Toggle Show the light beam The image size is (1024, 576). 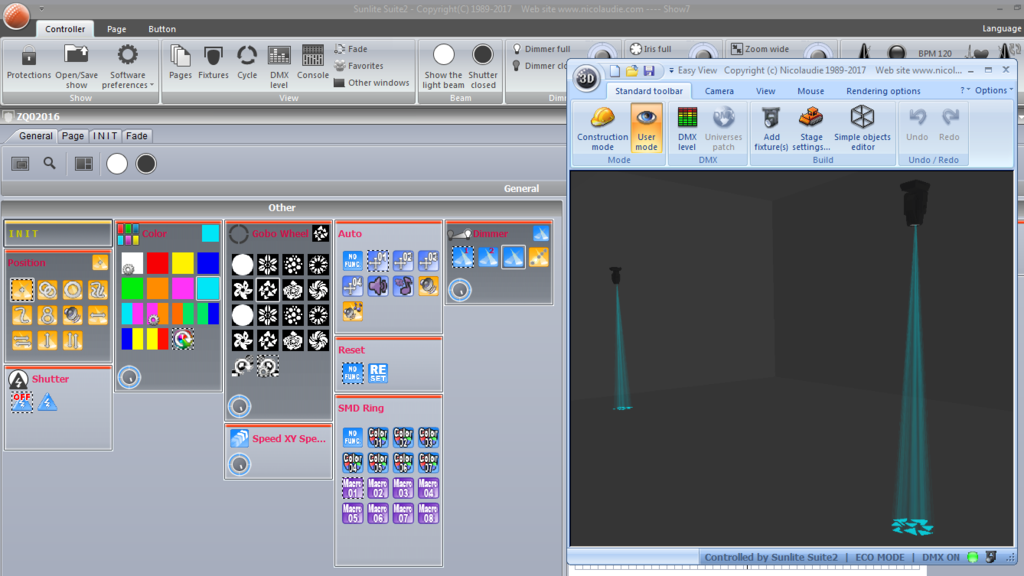tap(443, 66)
